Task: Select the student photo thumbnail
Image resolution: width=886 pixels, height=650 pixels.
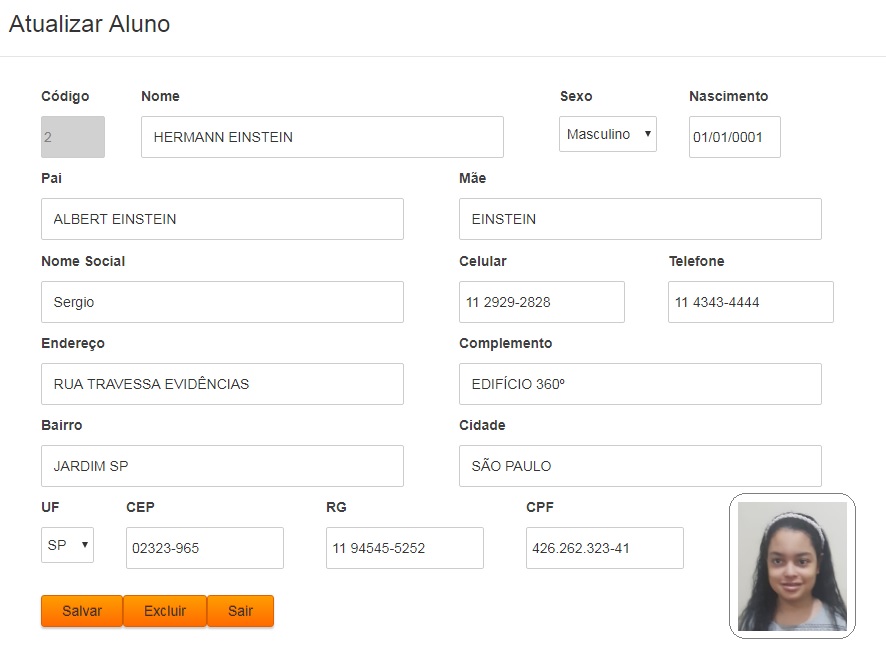Action: tap(792, 566)
